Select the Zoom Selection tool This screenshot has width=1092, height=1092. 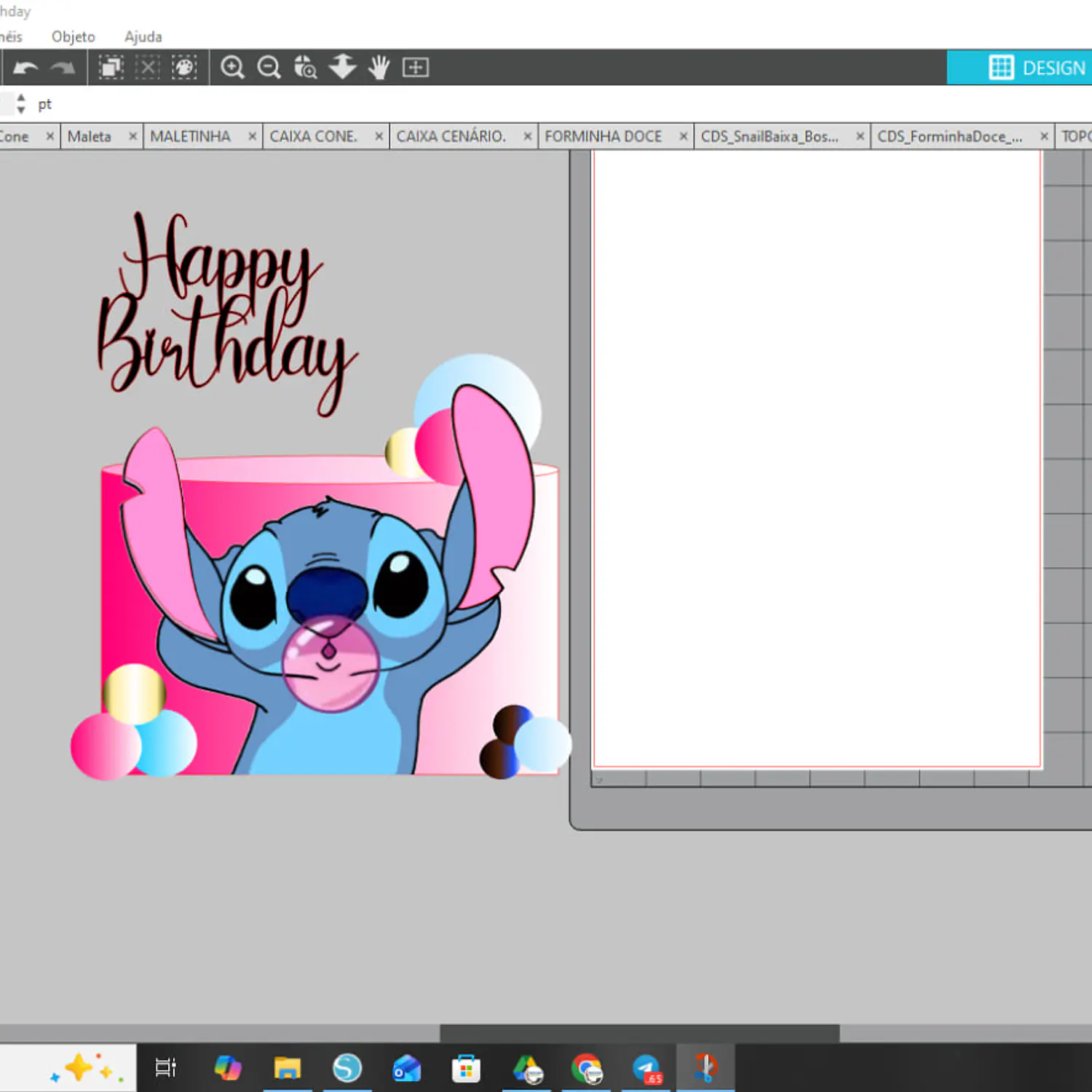pos(305,68)
